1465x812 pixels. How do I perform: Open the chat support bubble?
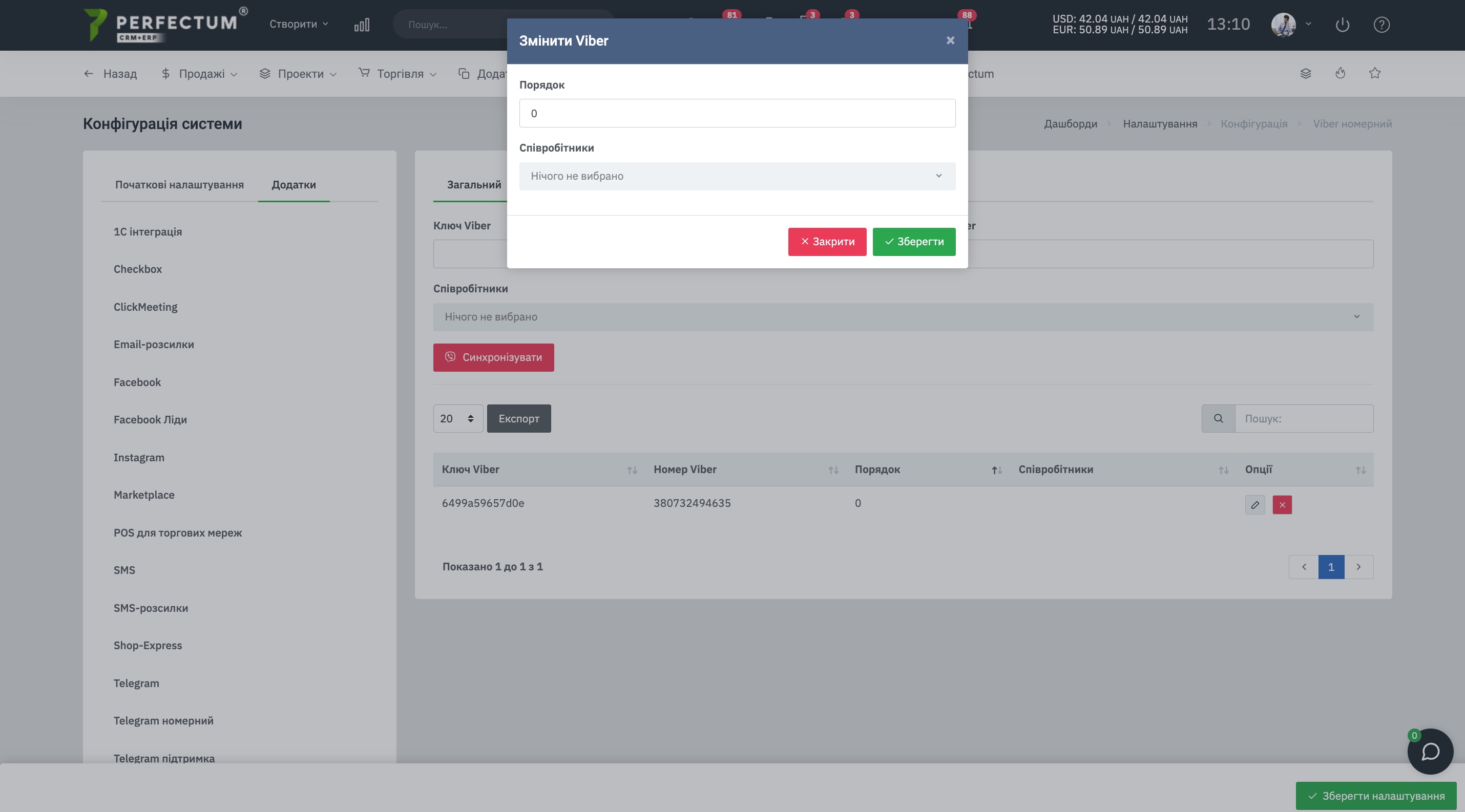(1430, 751)
